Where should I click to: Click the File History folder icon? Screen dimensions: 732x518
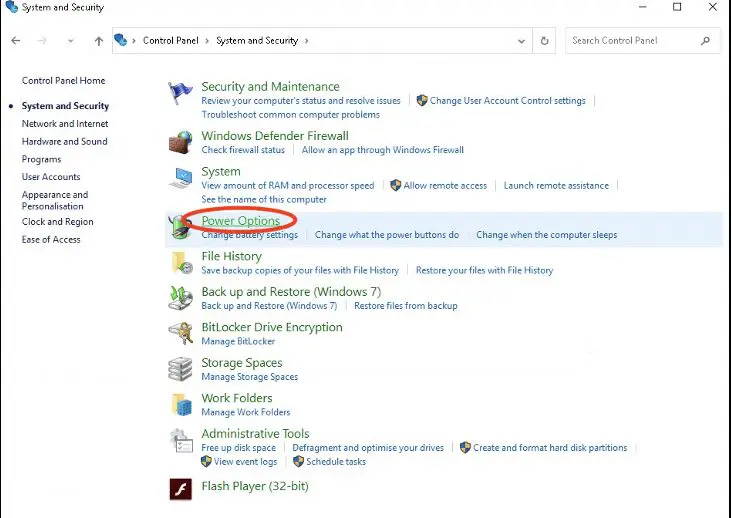tap(181, 263)
